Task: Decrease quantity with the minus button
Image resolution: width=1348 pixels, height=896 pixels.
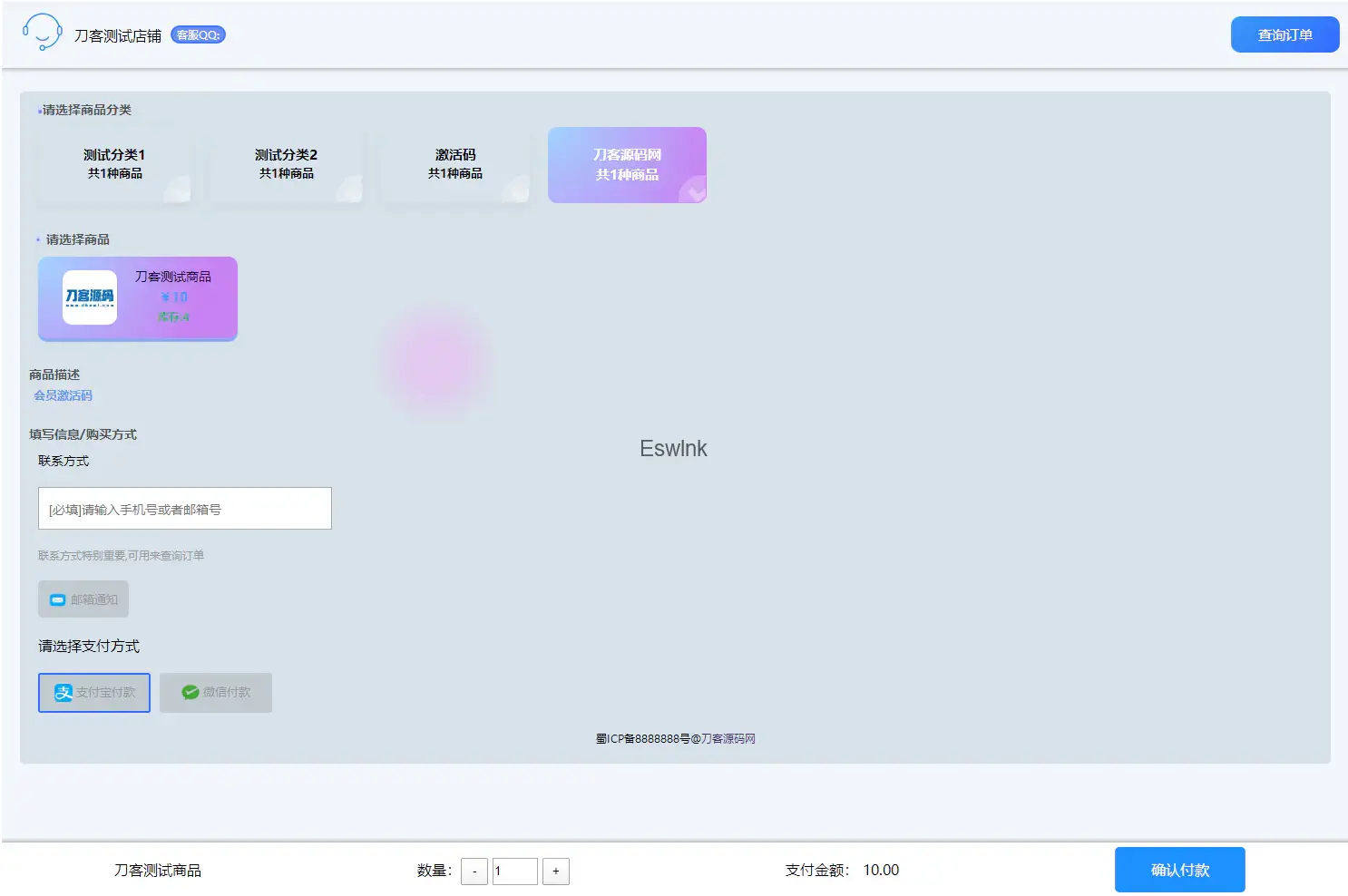Action: coord(474,872)
